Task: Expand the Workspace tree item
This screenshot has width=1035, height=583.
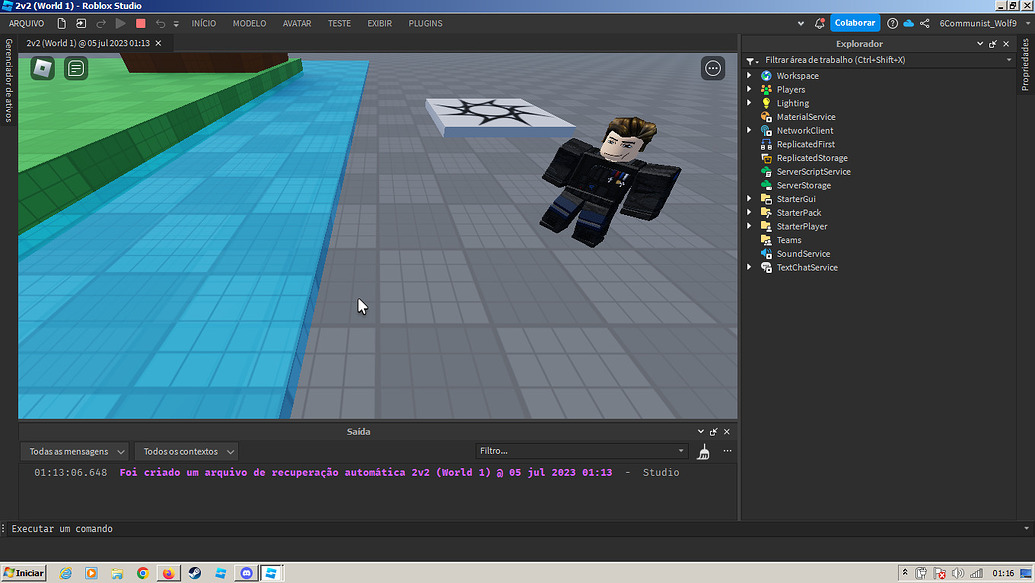Action: click(x=749, y=75)
